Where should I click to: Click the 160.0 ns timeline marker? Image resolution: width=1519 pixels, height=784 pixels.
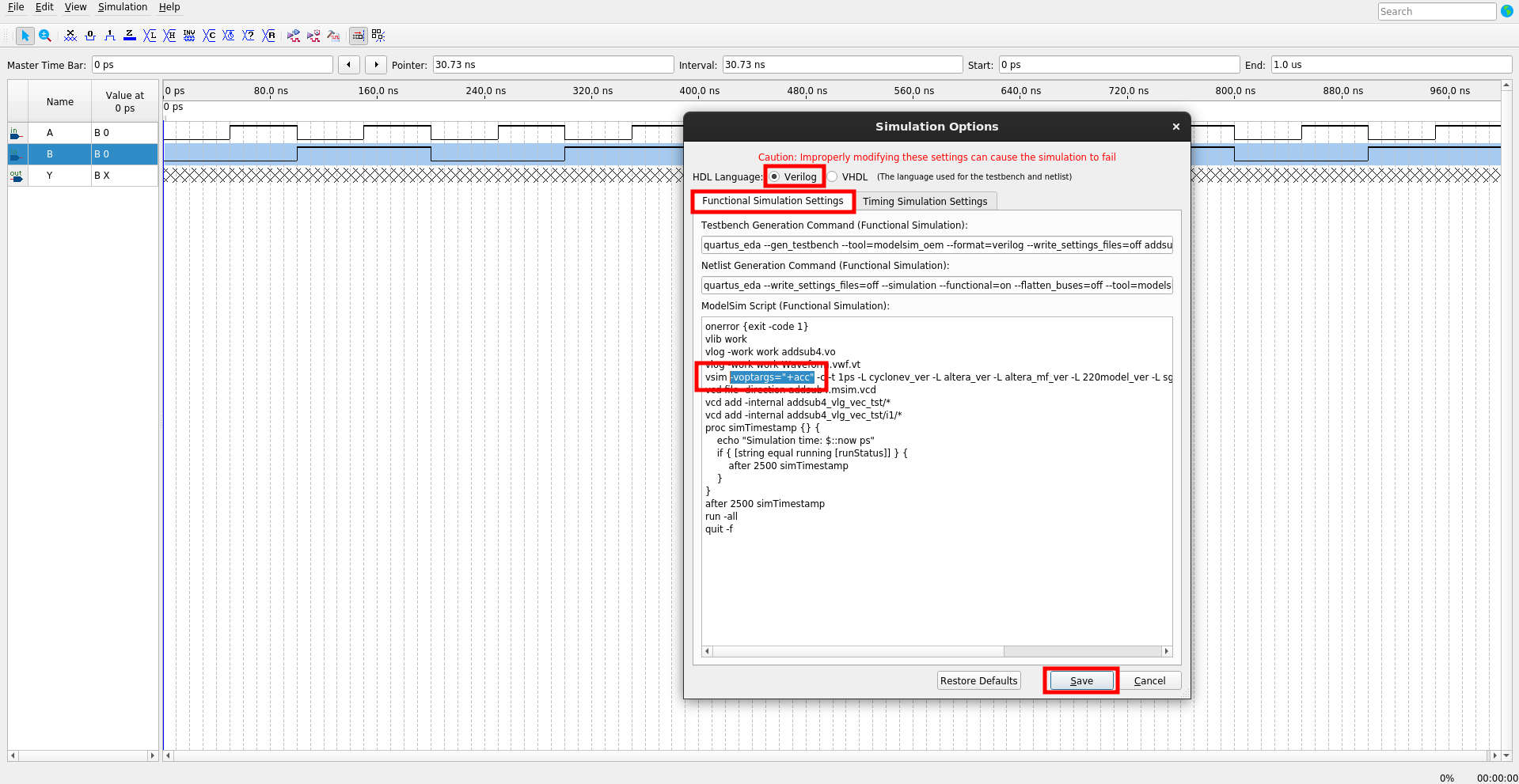coord(378,91)
